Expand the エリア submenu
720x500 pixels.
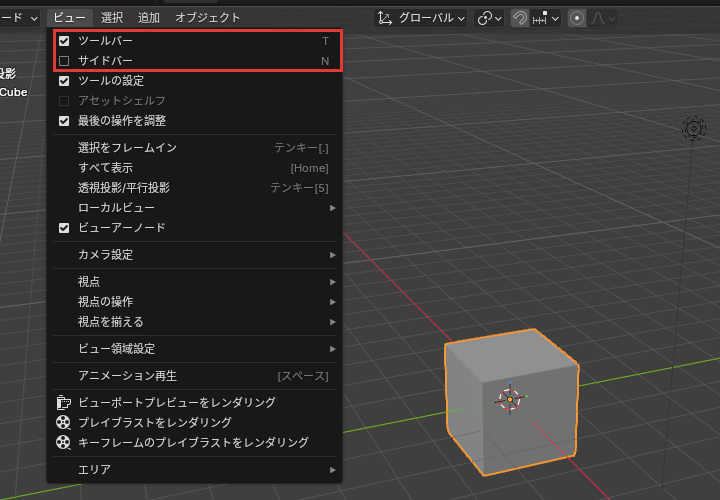195,470
